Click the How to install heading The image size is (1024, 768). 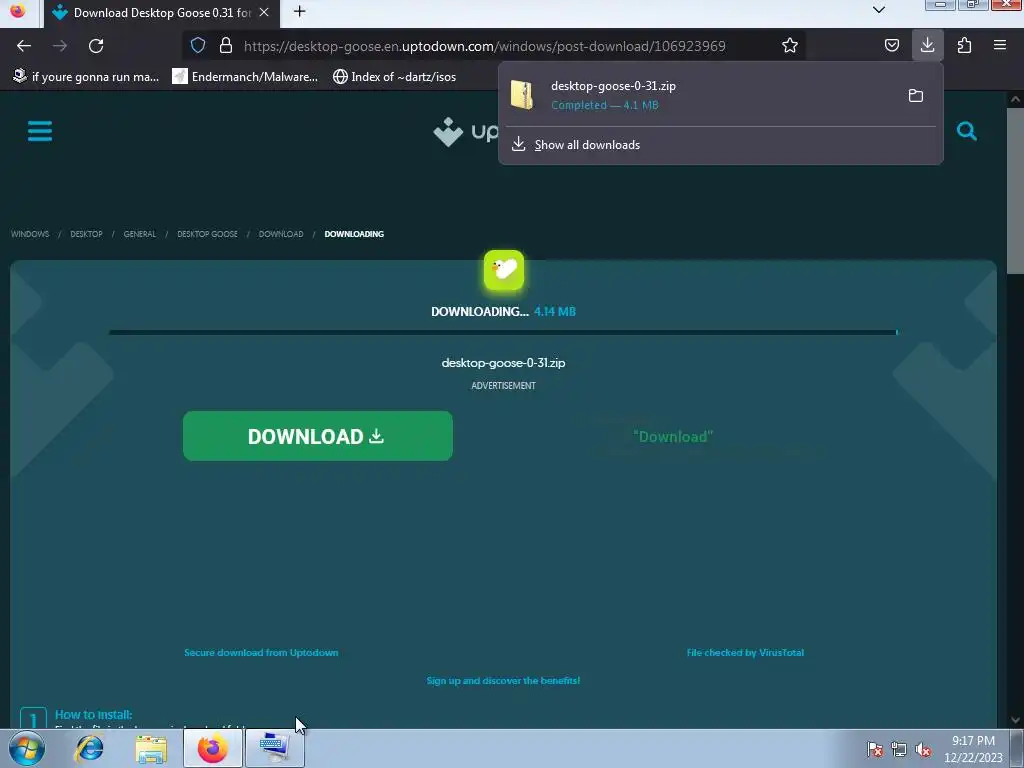[x=93, y=714]
